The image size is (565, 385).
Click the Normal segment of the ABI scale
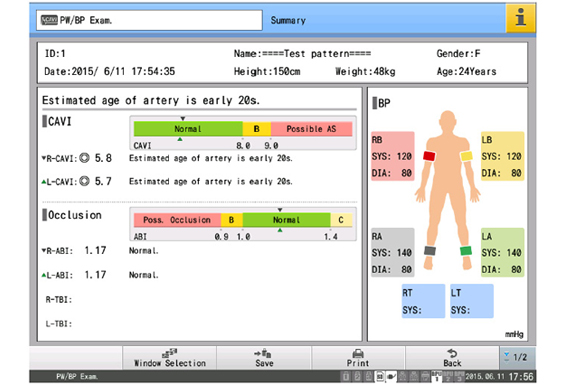(x=286, y=220)
